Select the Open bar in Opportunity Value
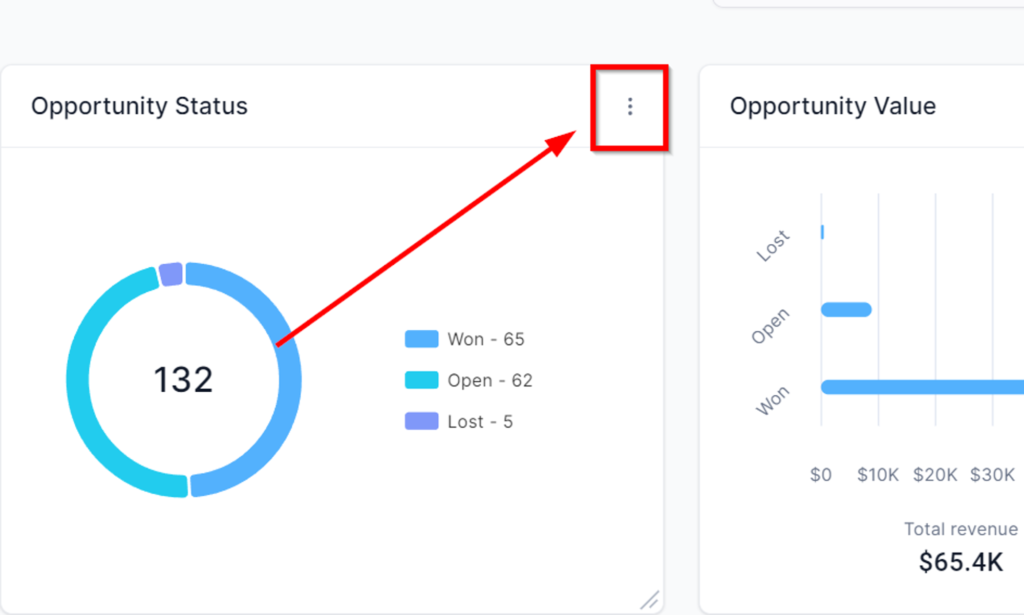 (846, 309)
